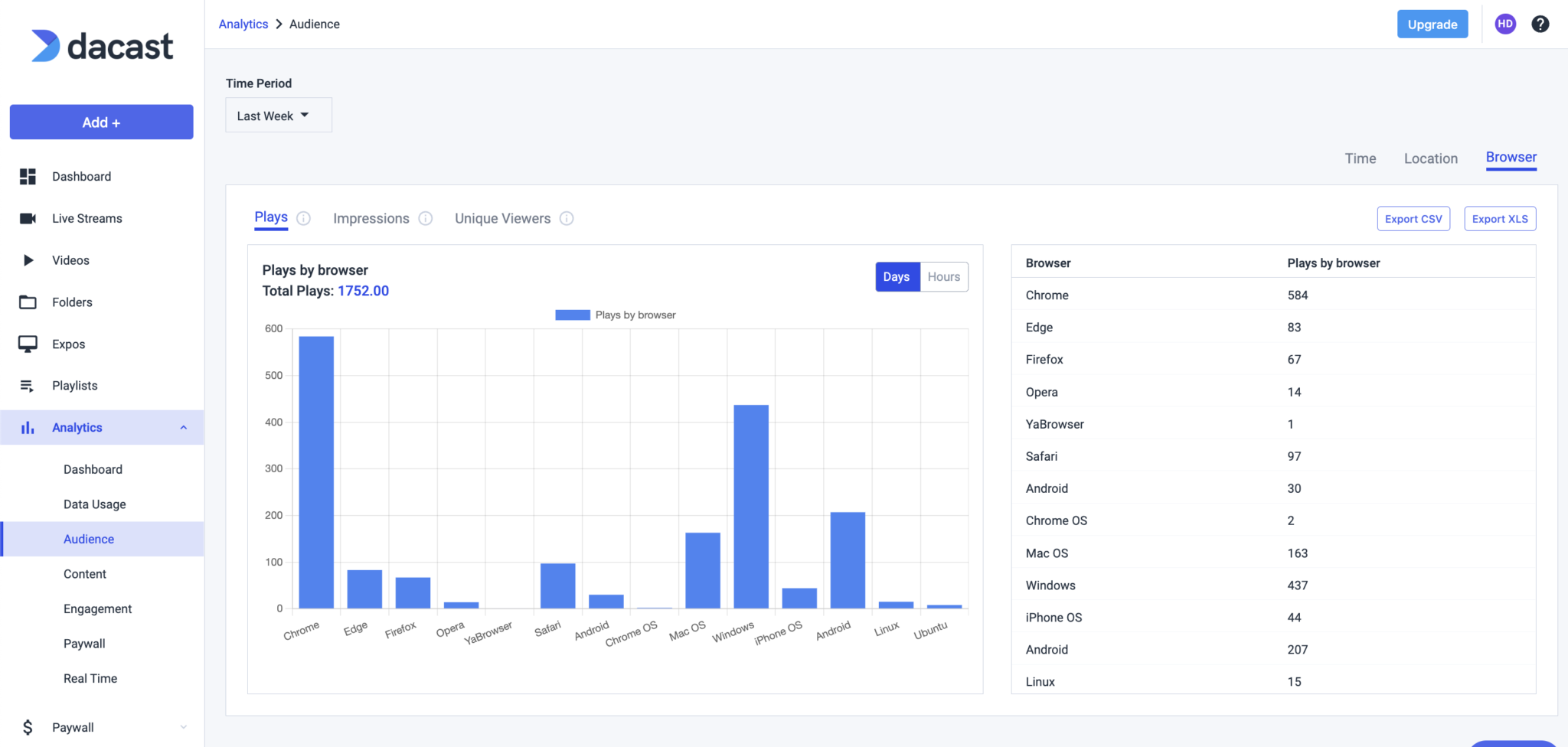Open the Folders section
1568x747 pixels.
point(73,302)
